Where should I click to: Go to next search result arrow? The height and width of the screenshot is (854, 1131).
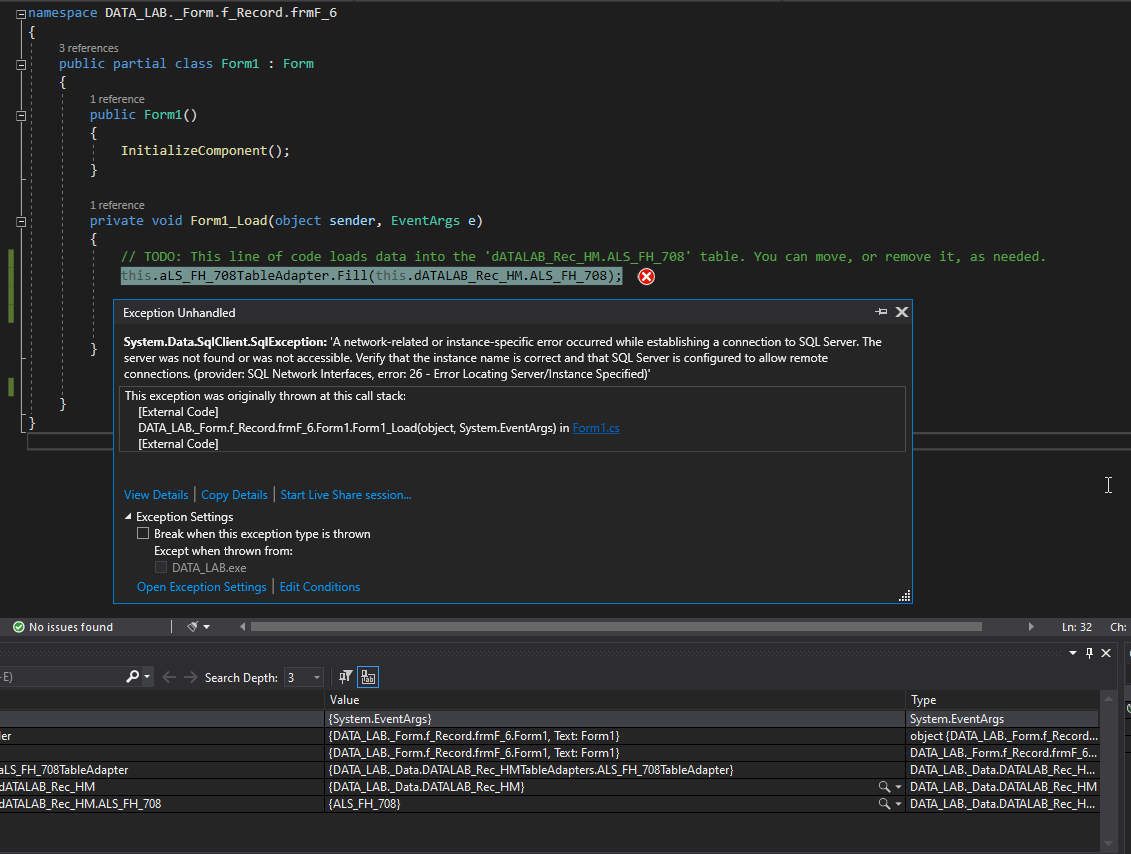click(190, 677)
